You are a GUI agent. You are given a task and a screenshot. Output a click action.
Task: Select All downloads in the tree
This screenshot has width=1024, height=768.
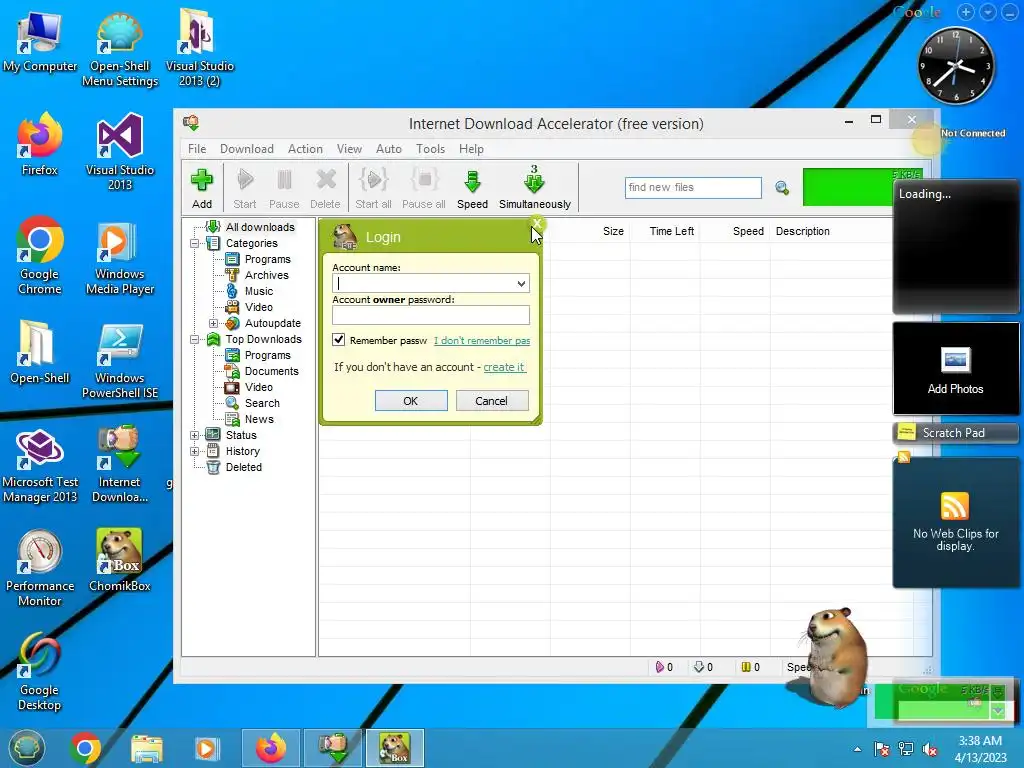260,227
